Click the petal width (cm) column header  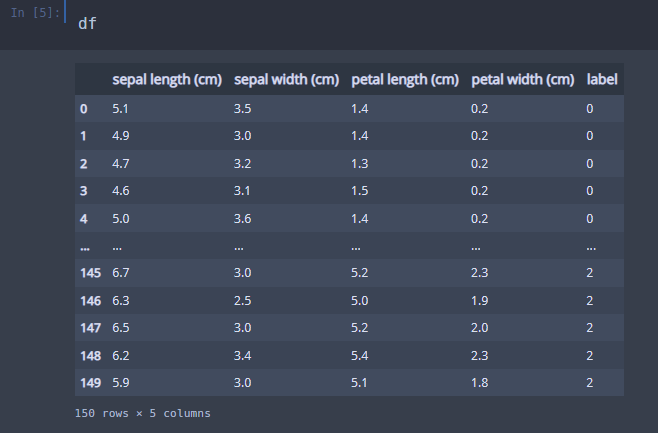click(523, 79)
